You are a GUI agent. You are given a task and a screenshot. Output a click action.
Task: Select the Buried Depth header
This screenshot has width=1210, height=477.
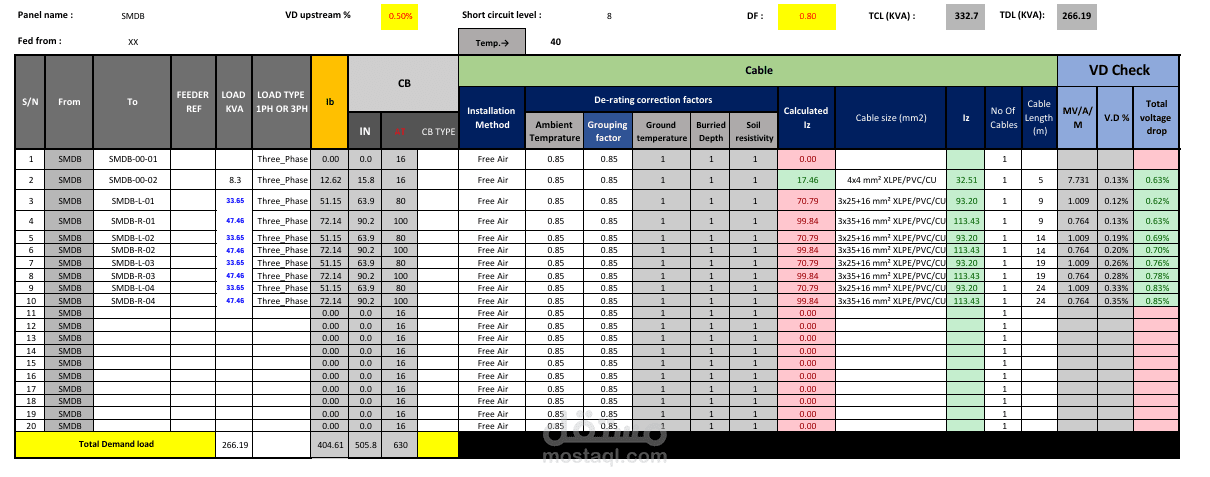[711, 131]
